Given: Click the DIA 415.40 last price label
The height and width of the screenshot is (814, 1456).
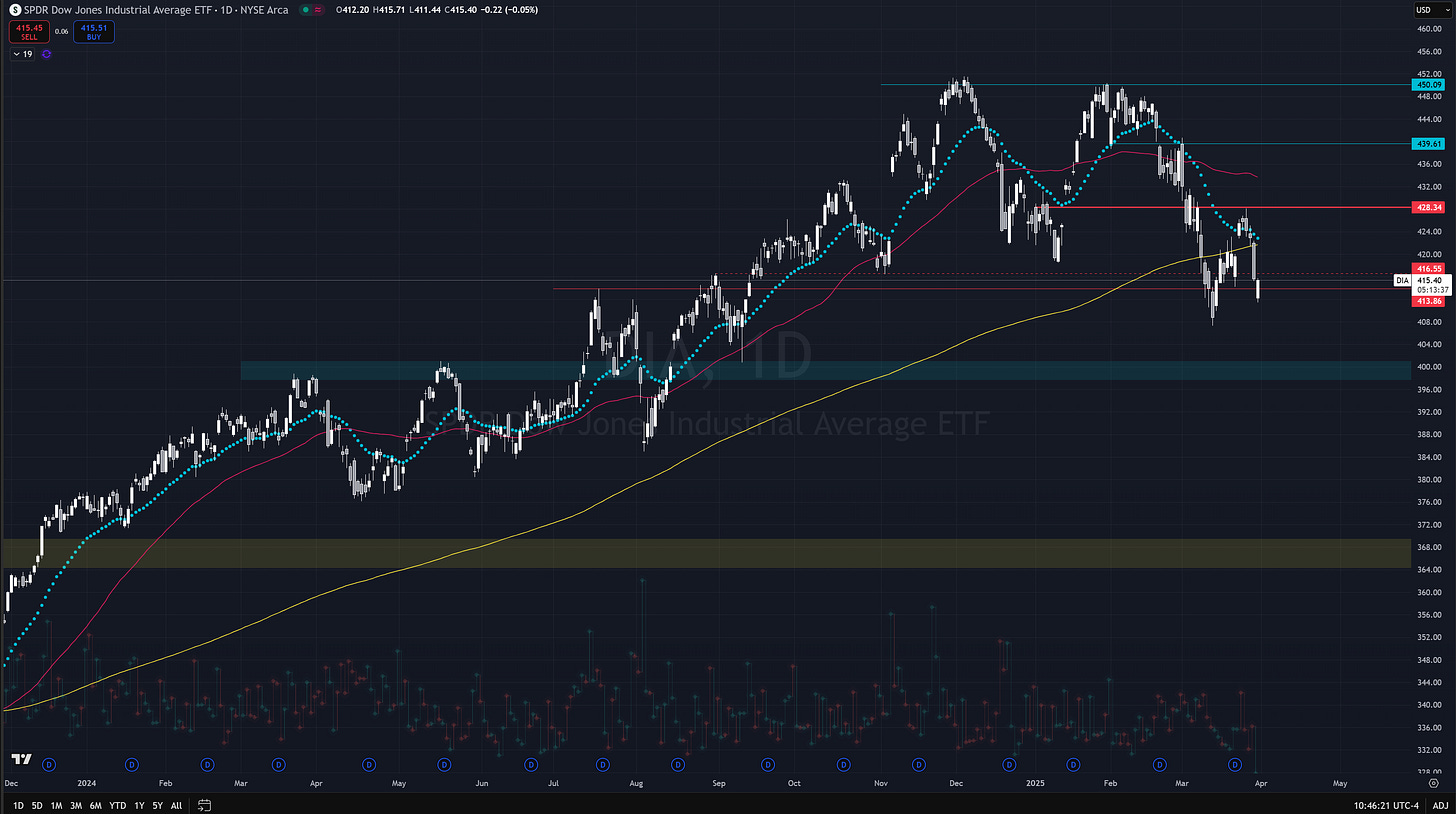Looking at the screenshot, I should [1422, 284].
